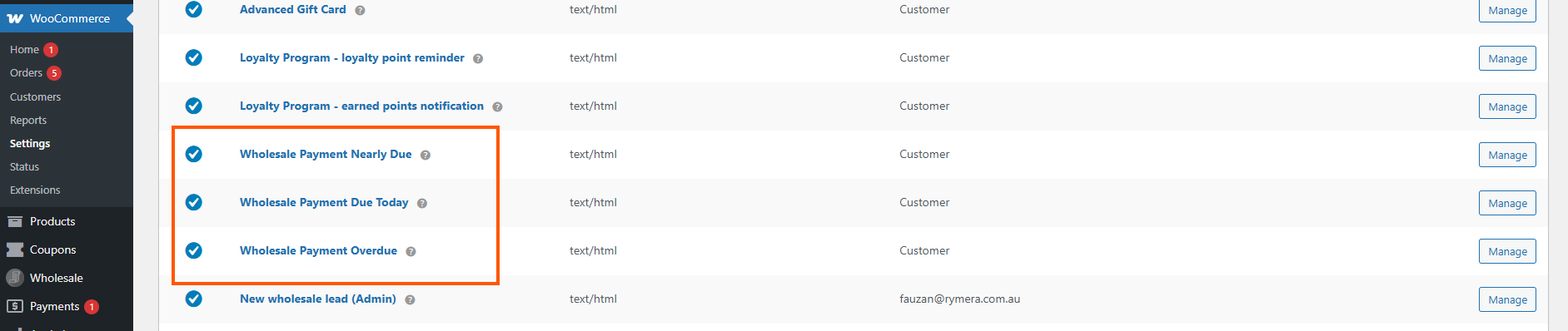Toggle enabled status of New wholesale lead email
This screenshot has height=331, width=1568.
pos(194,299)
